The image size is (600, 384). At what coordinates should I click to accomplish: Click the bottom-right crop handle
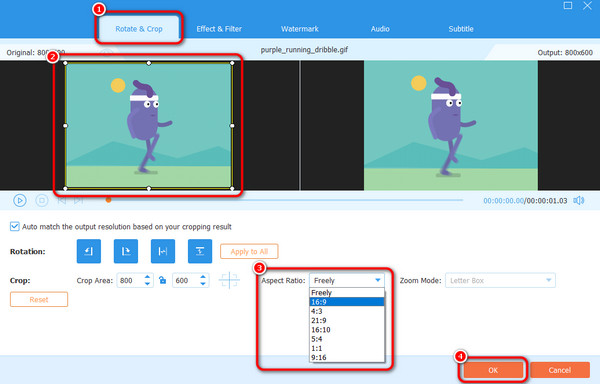tap(232, 188)
